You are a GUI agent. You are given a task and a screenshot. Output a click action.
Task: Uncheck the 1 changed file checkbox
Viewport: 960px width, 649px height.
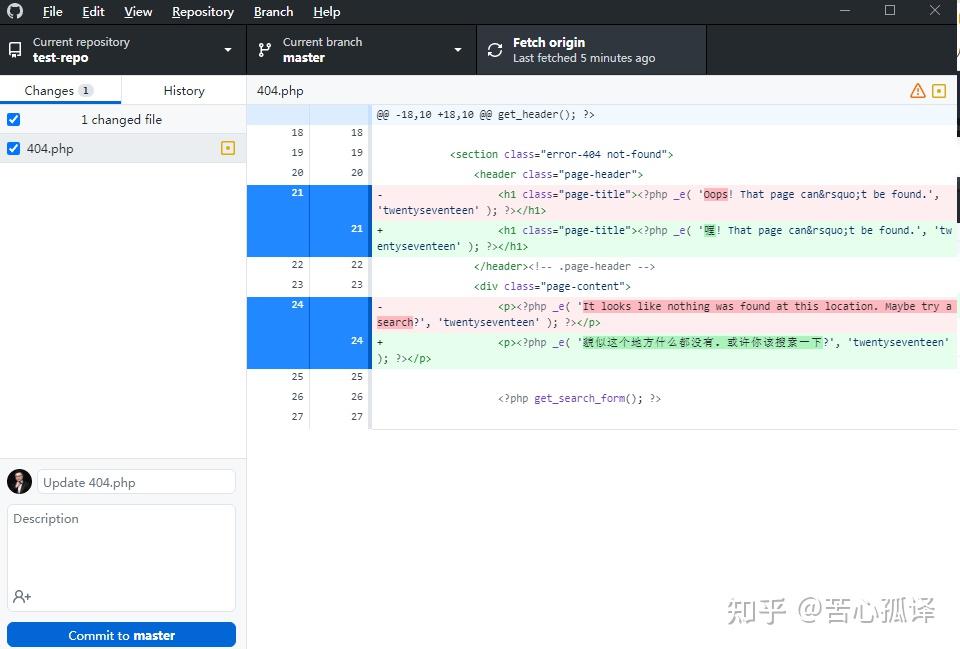coord(13,119)
